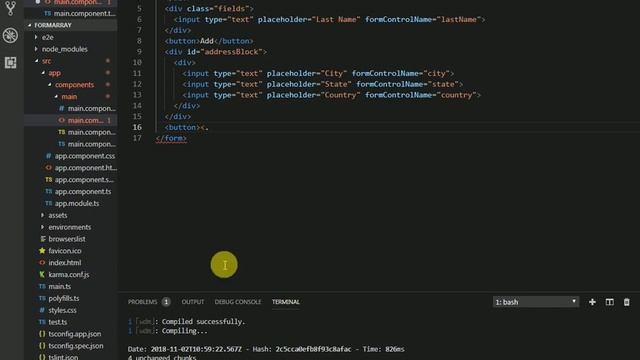The image size is (640, 360).
Task: Click line number 10 in gutter
Action: pyautogui.click(x=137, y=62)
